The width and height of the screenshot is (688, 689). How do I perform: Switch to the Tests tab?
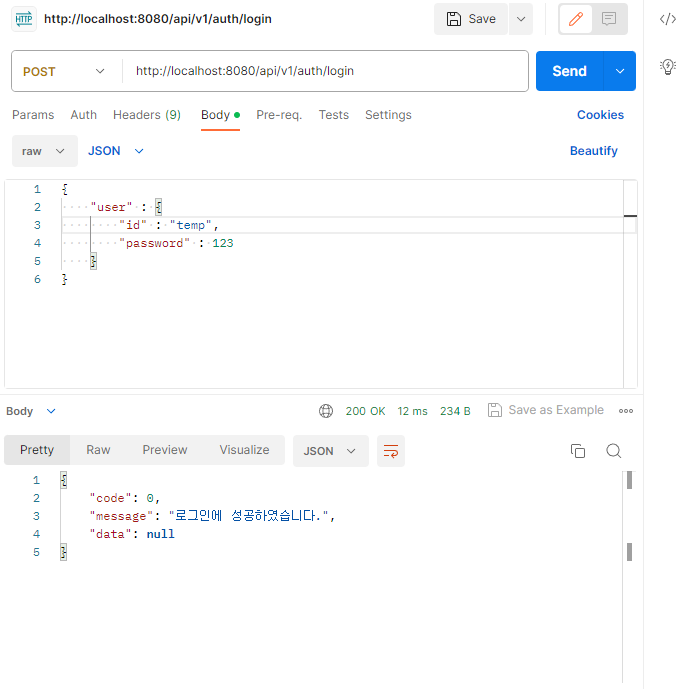click(333, 115)
